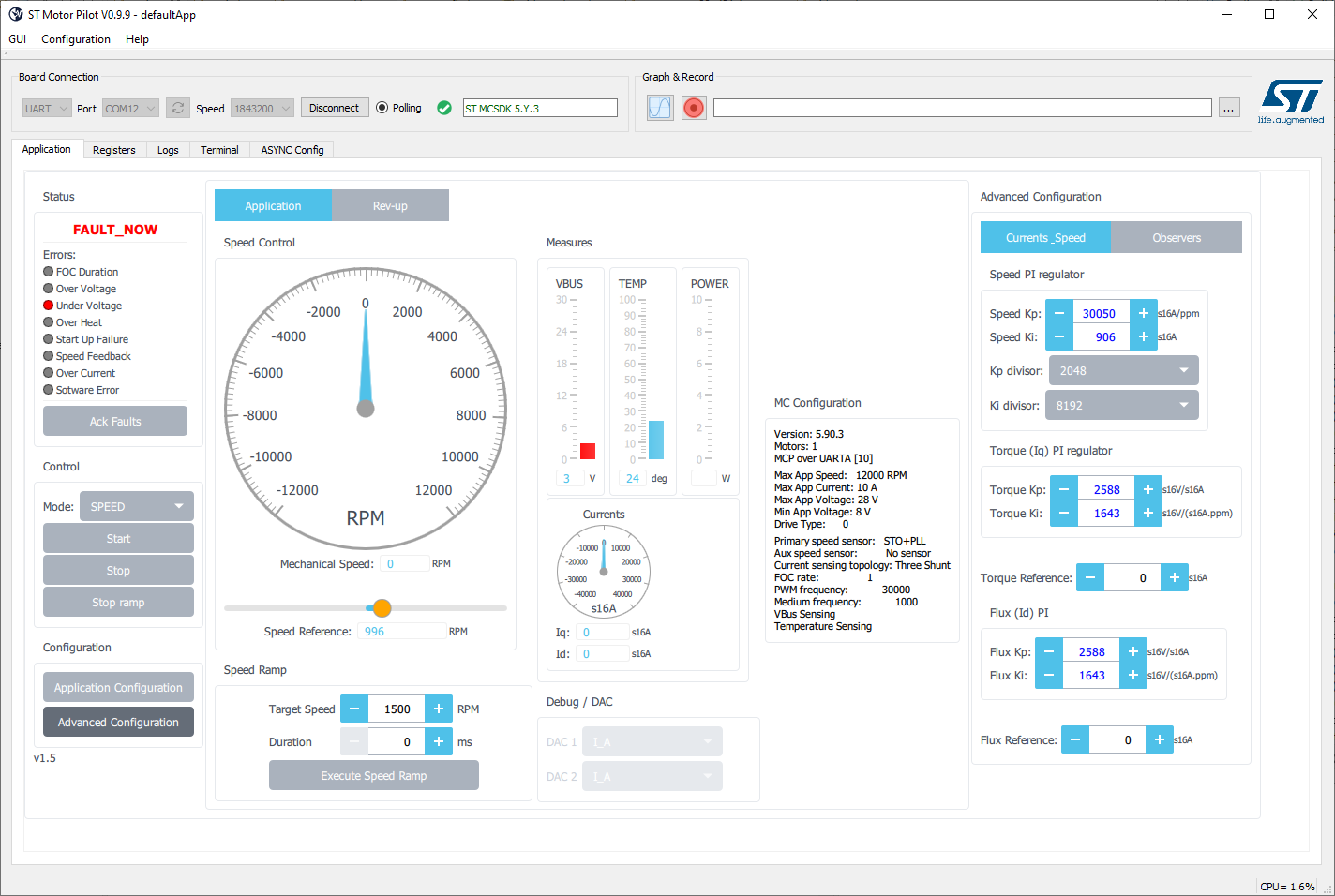
Task: Decrease Speed Ki with minus button
Action: click(1059, 336)
